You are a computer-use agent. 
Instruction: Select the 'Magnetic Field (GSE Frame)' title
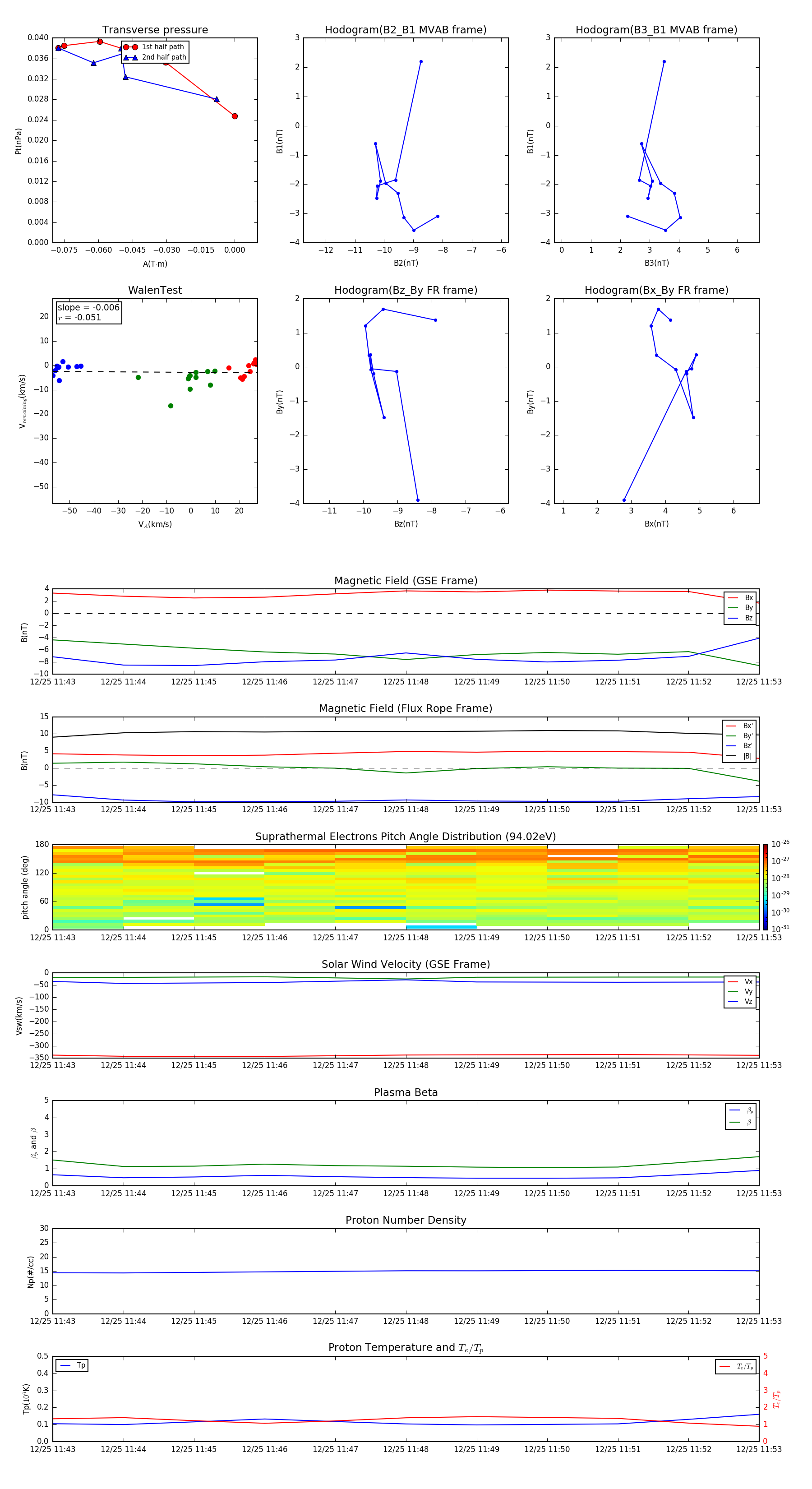(406, 580)
